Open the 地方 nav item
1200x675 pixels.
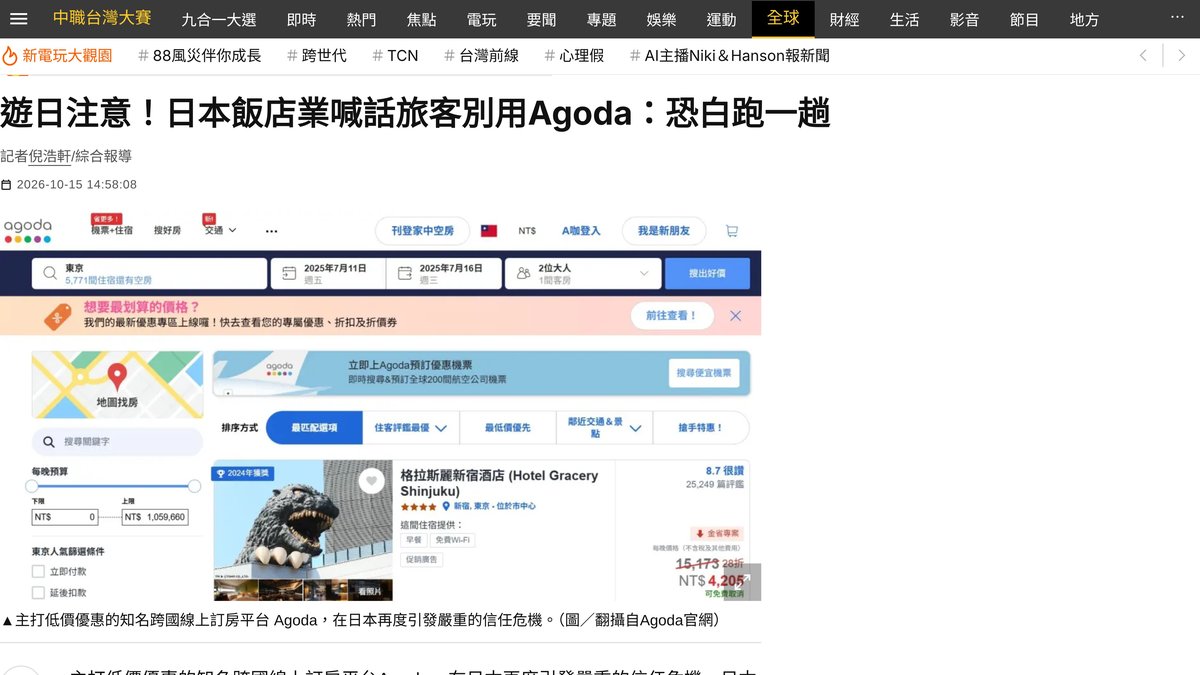(x=1084, y=19)
